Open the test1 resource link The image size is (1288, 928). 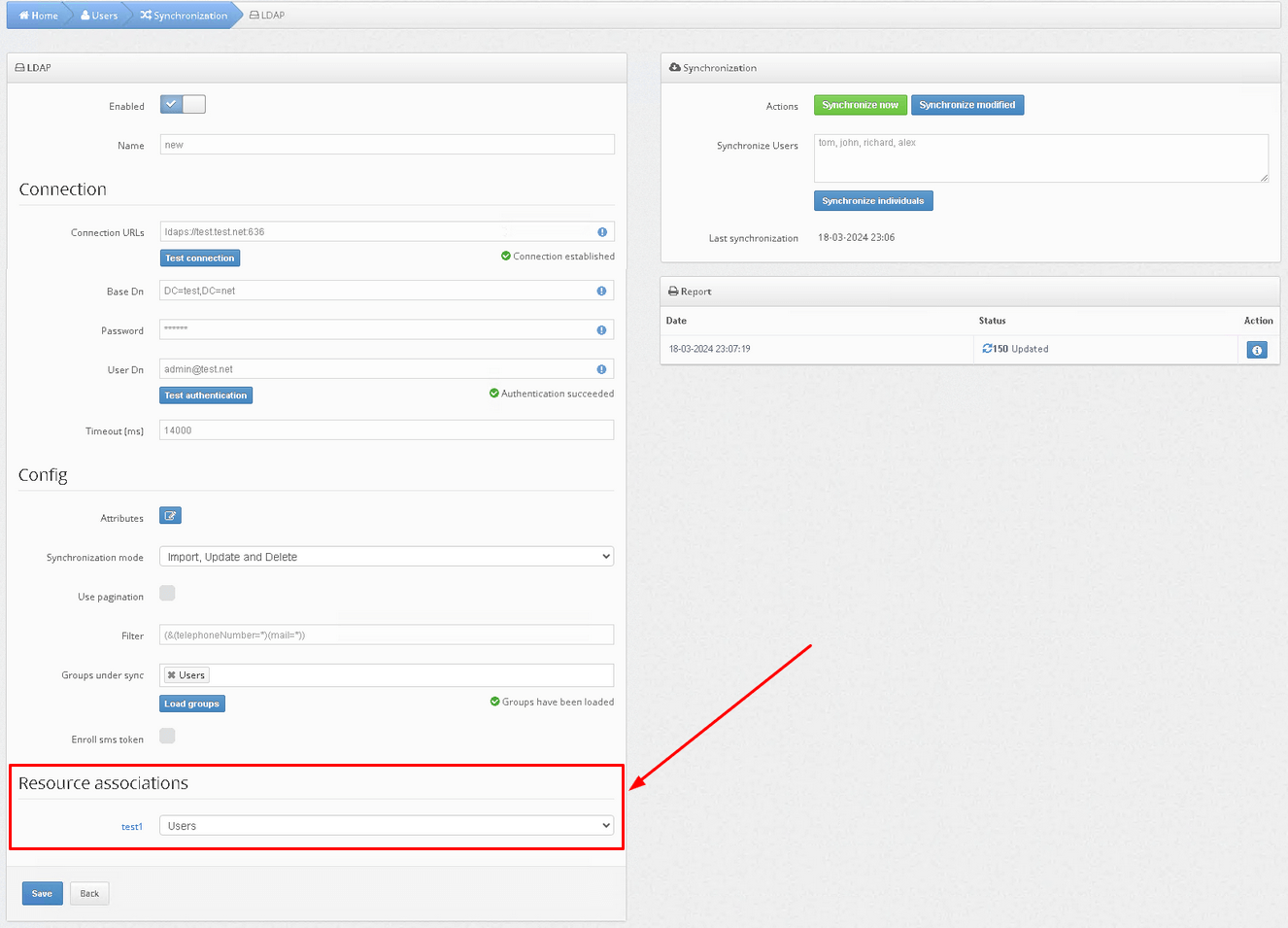coord(132,827)
